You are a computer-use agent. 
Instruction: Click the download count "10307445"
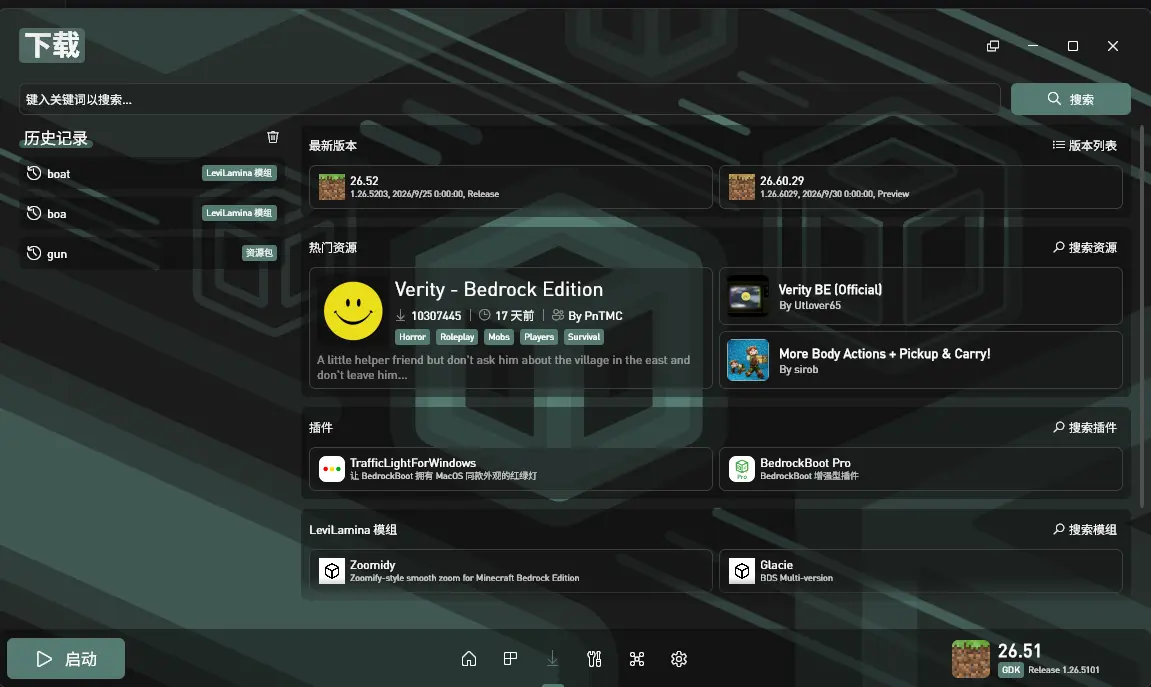436,316
